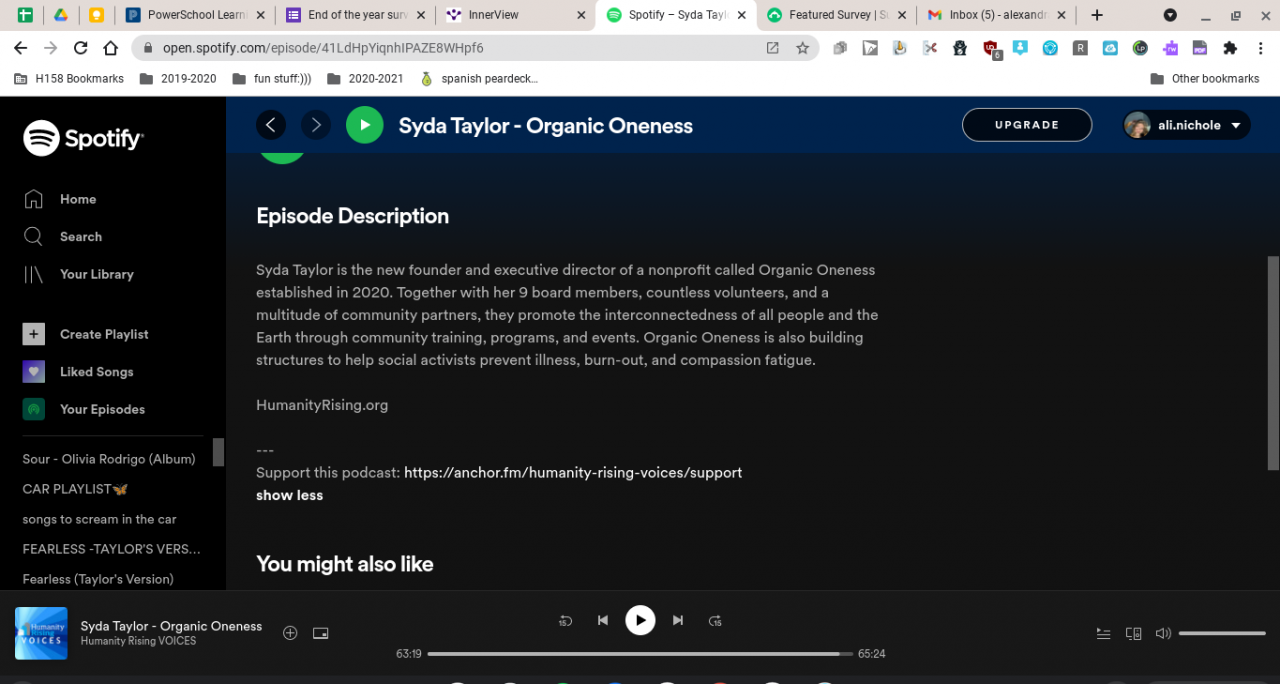Click the address bar URL
Viewport: 1280px width, 684px height.
click(x=323, y=48)
